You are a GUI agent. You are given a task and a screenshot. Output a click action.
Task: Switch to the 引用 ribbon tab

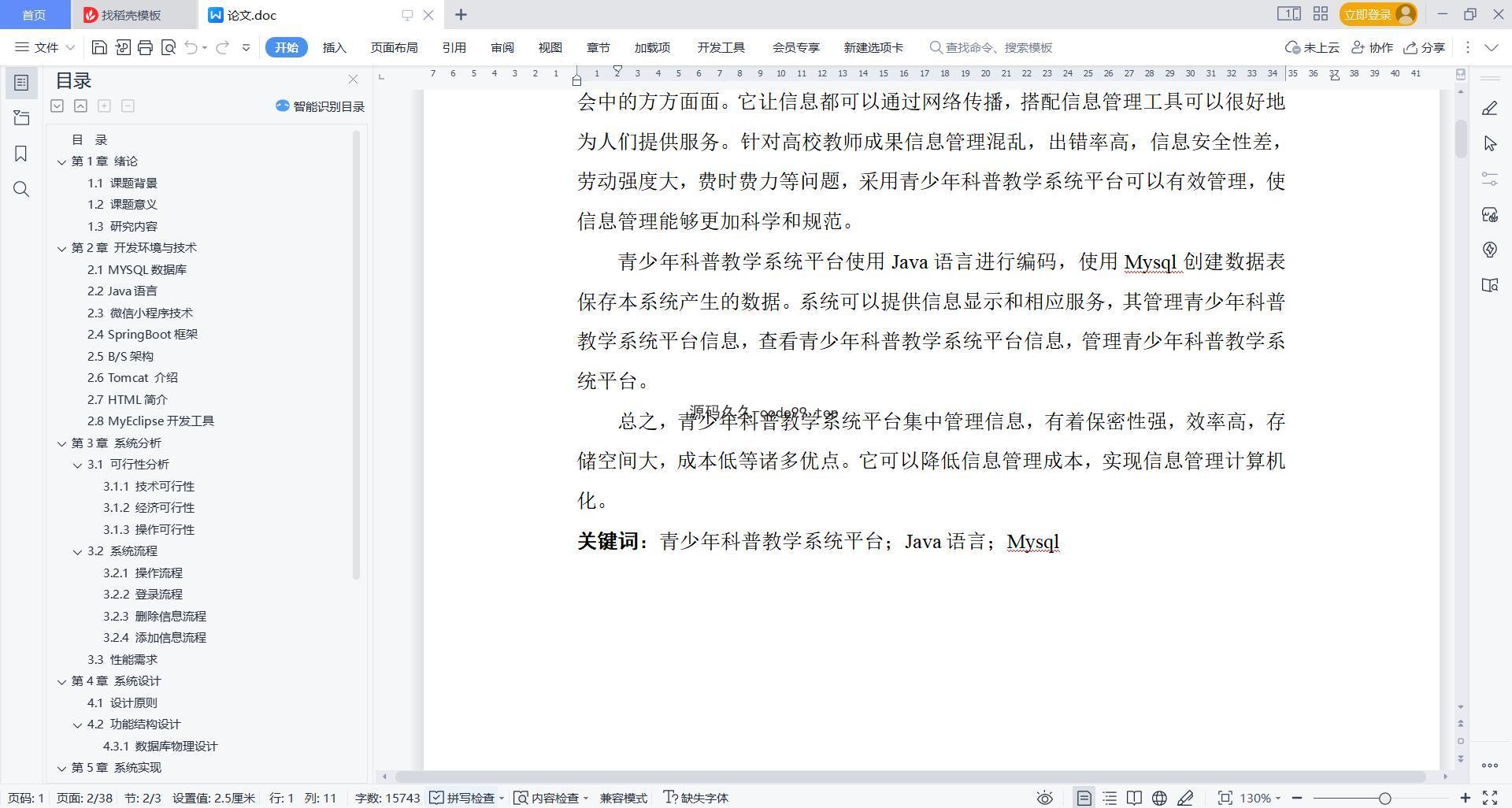tap(454, 47)
